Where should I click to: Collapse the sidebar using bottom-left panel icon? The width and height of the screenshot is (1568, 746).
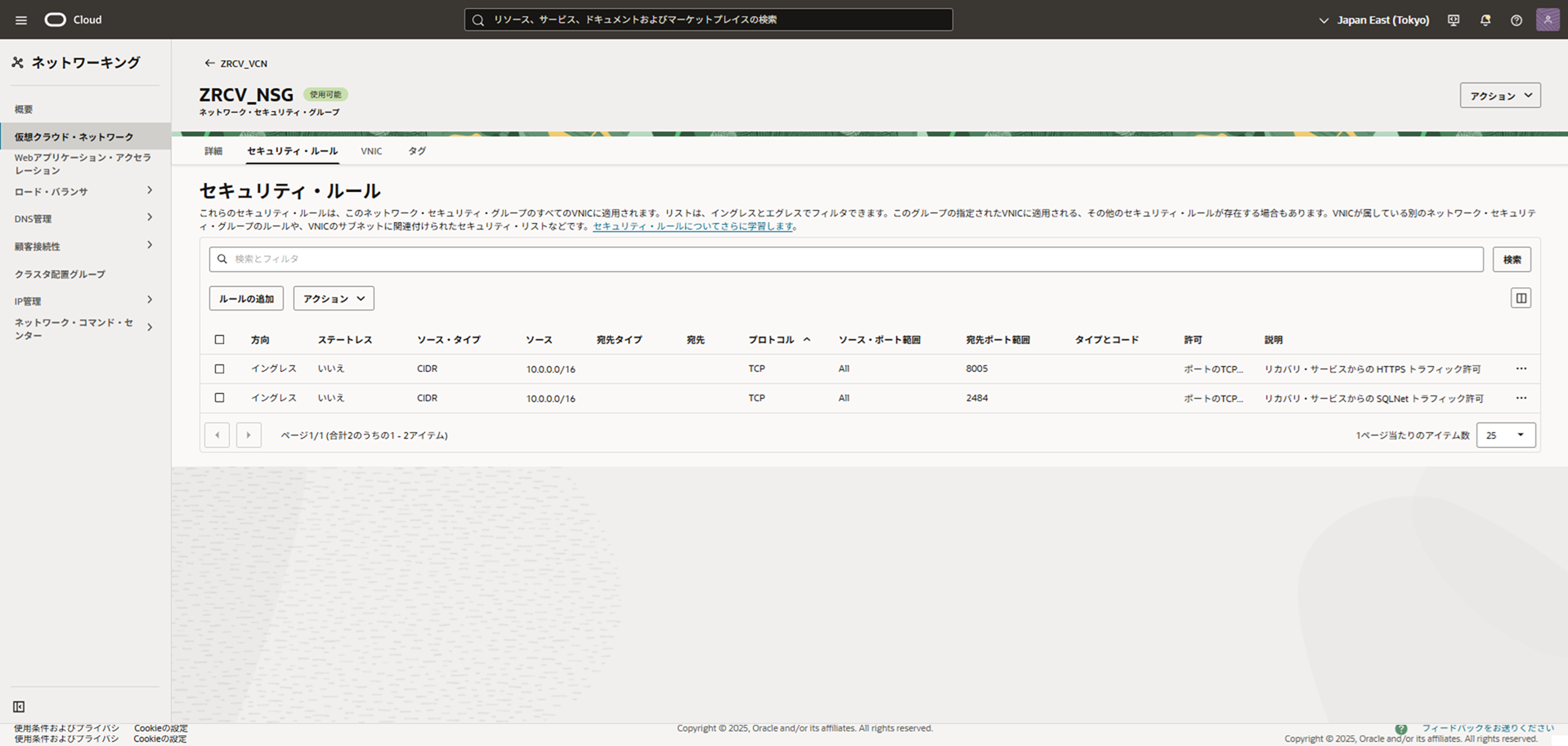19,707
